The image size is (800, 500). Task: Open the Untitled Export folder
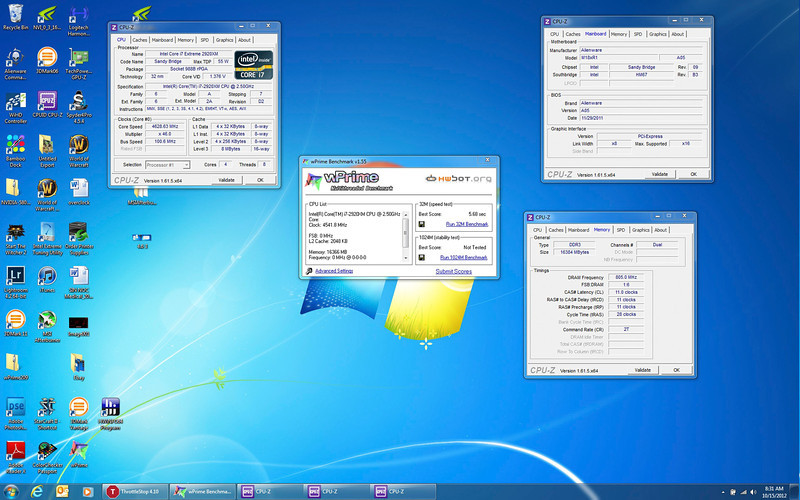point(47,151)
